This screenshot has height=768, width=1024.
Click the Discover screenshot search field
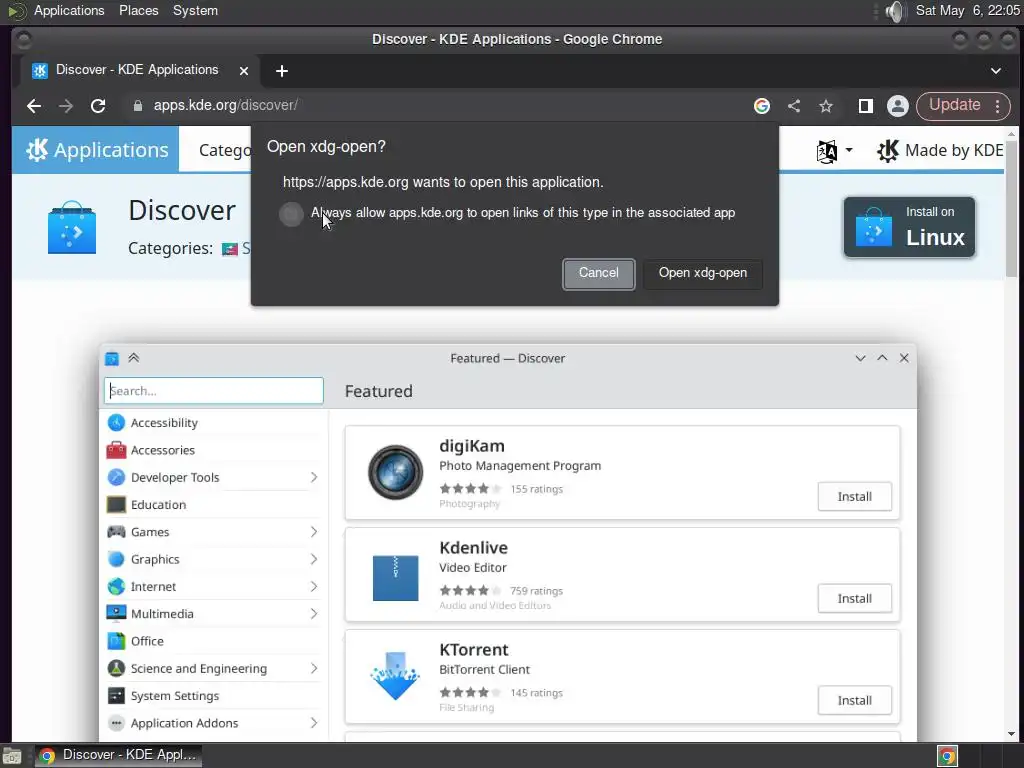[x=214, y=391]
